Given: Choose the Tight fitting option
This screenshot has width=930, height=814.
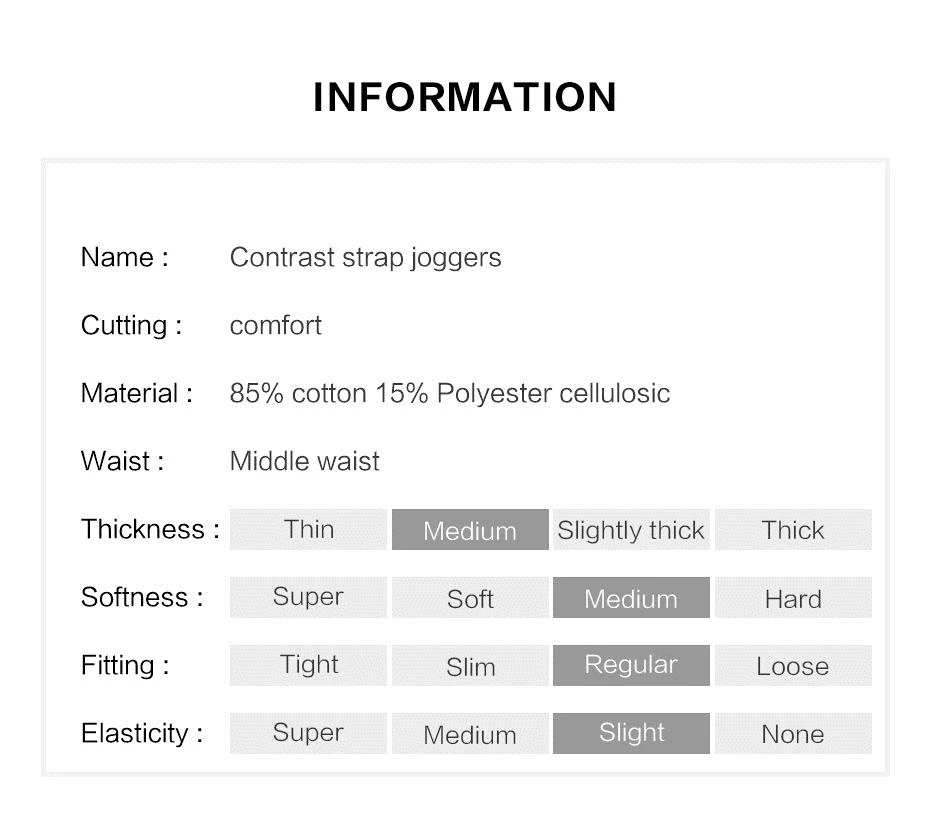Looking at the screenshot, I should tap(308, 665).
